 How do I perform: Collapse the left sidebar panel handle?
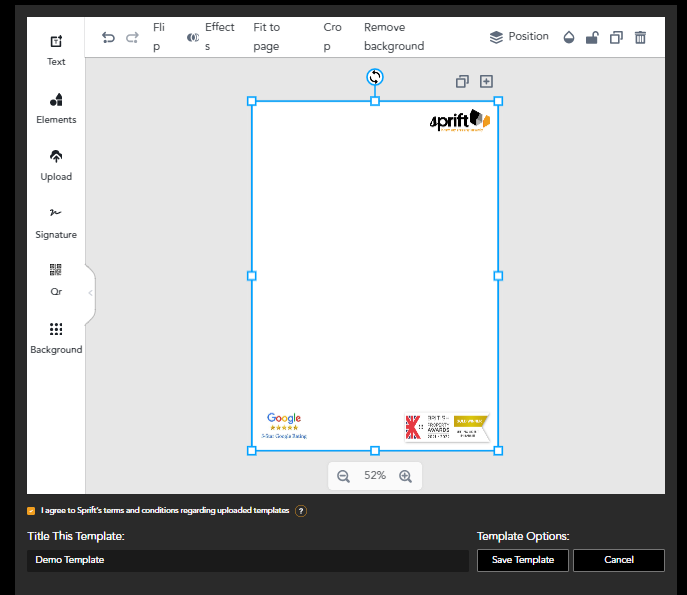(90, 293)
